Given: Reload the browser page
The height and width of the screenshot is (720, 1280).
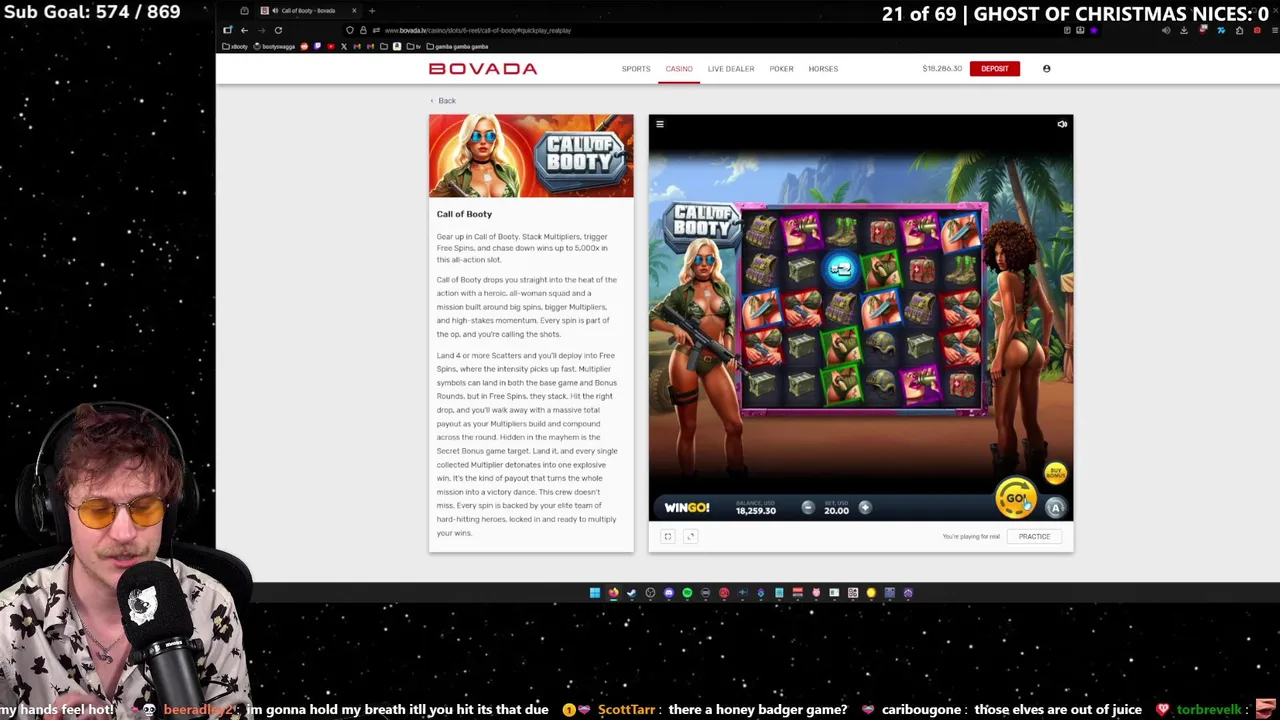Looking at the screenshot, I should [278, 30].
